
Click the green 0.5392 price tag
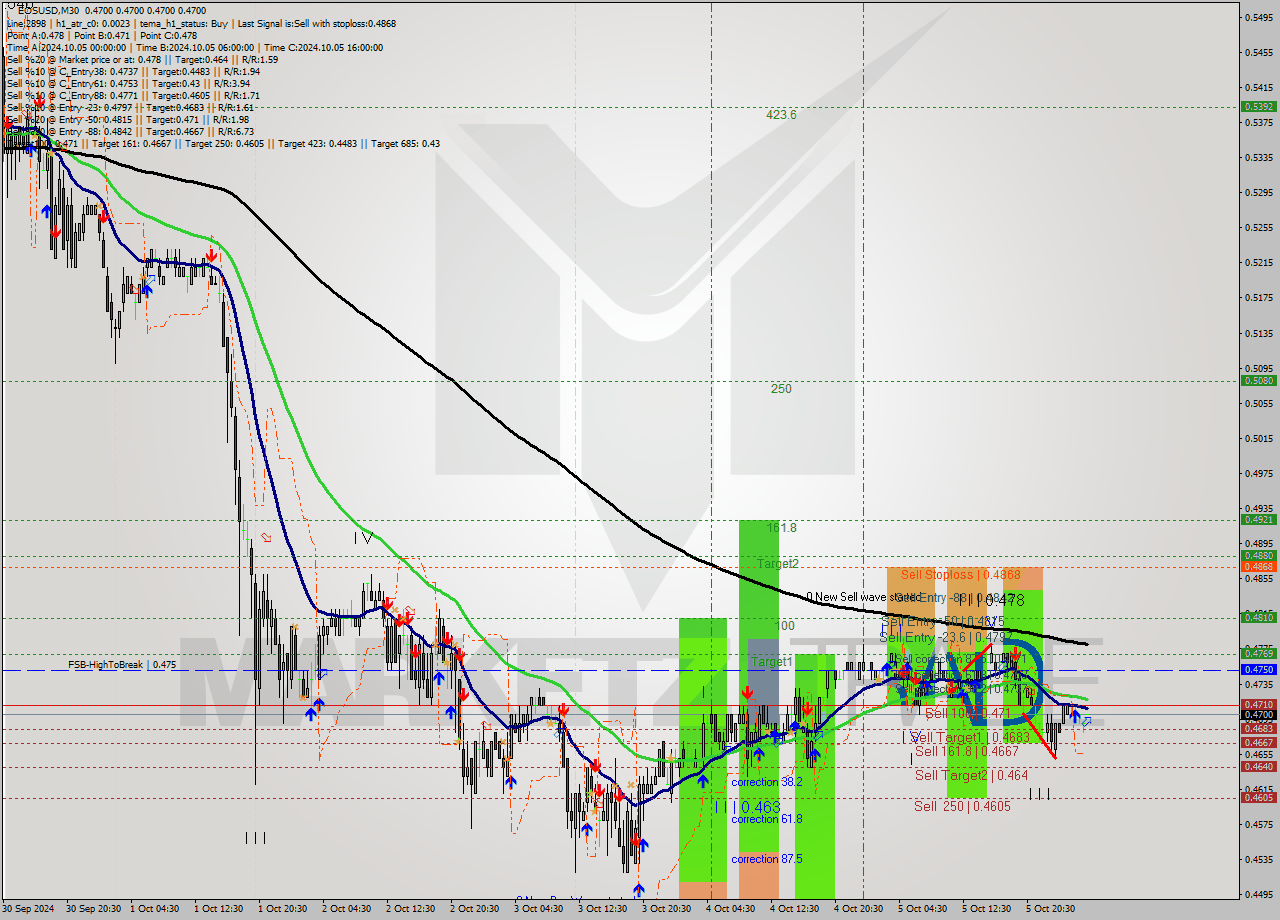1258,106
